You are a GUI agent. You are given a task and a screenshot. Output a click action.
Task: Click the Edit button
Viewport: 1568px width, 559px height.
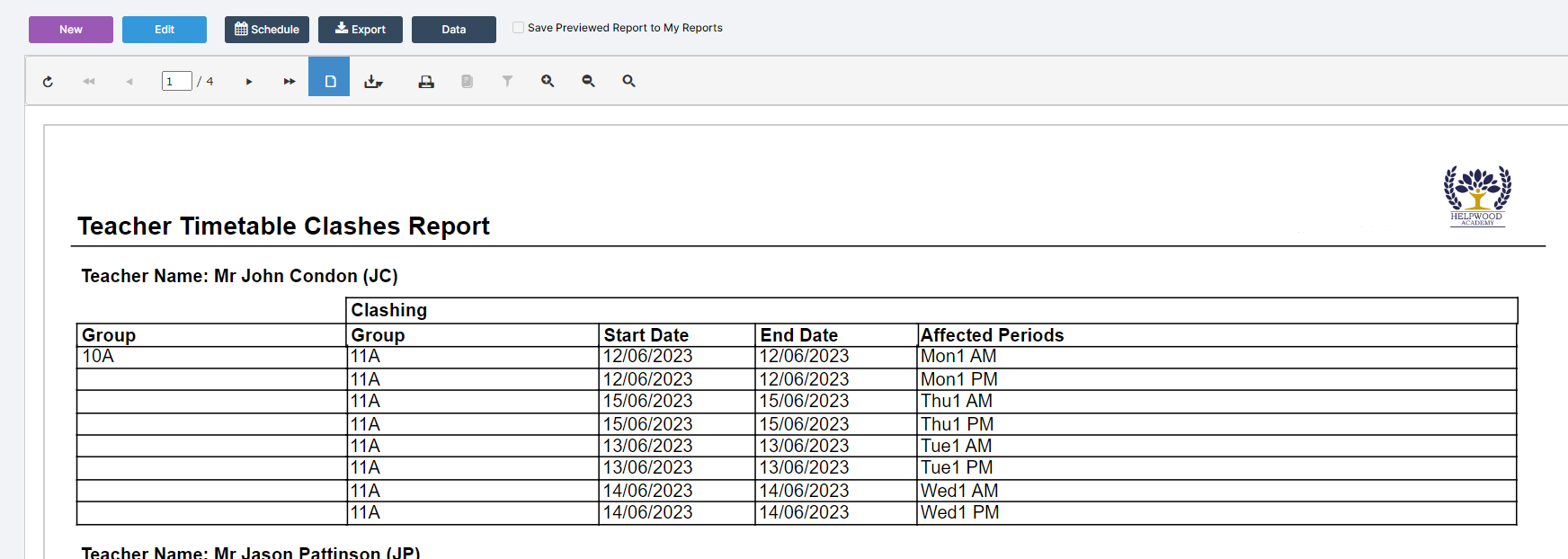point(165,30)
